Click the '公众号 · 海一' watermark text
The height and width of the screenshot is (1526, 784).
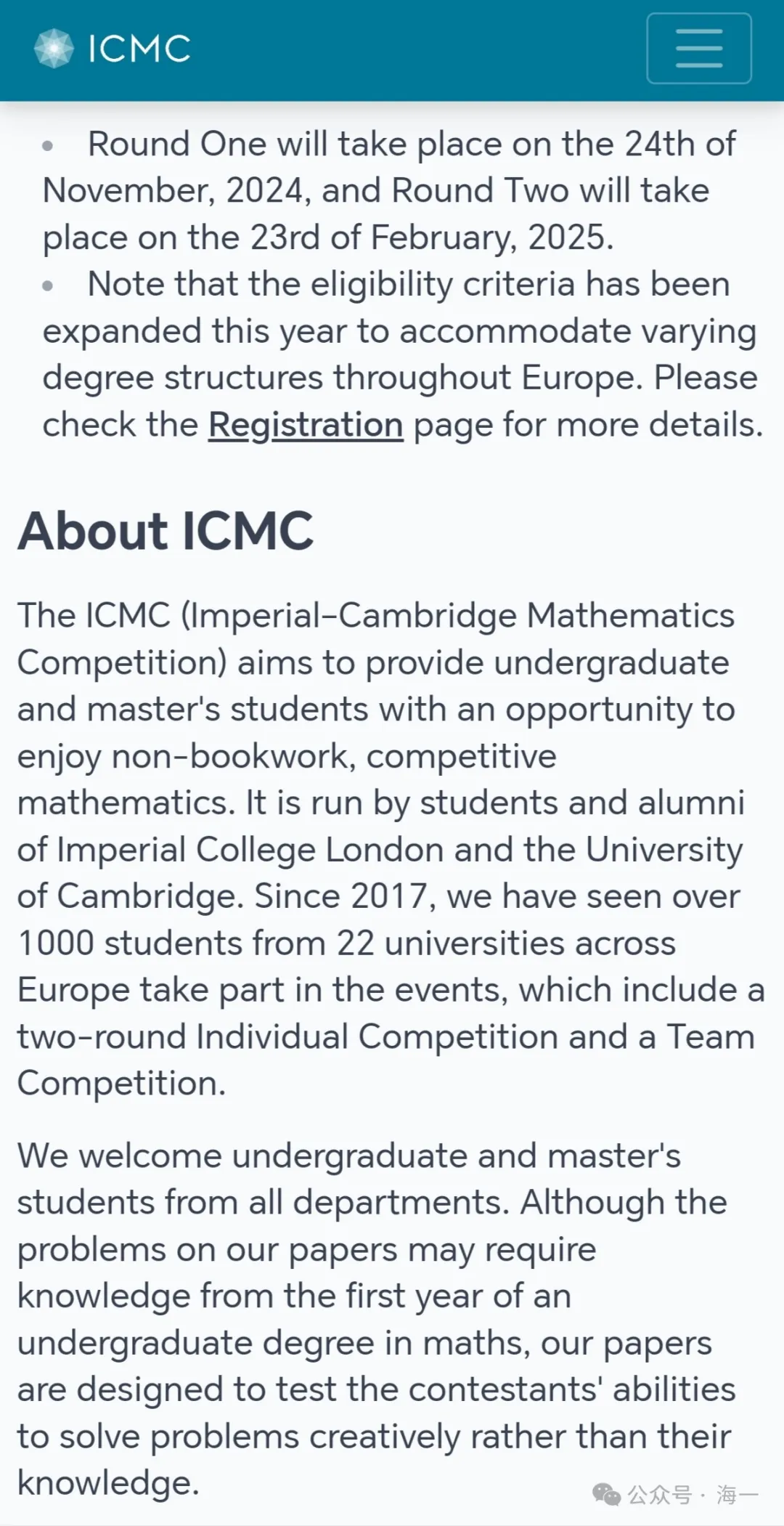point(693,1495)
